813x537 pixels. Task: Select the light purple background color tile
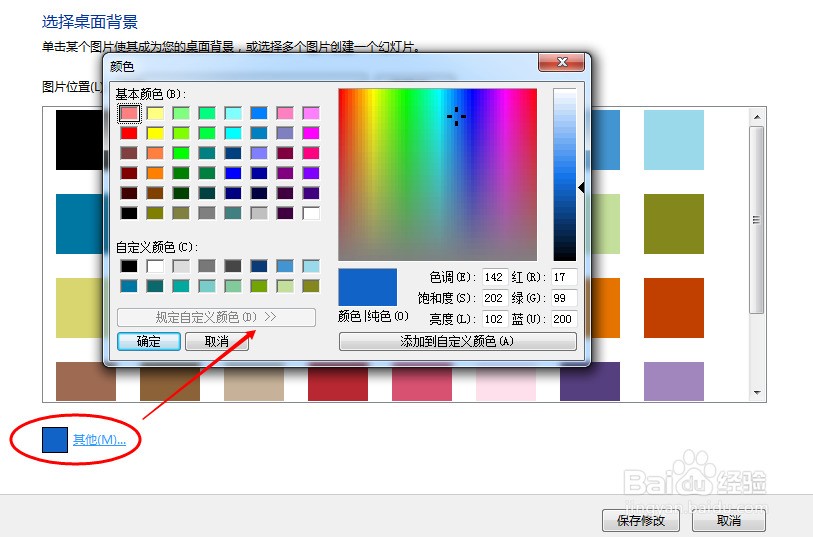coord(674,381)
